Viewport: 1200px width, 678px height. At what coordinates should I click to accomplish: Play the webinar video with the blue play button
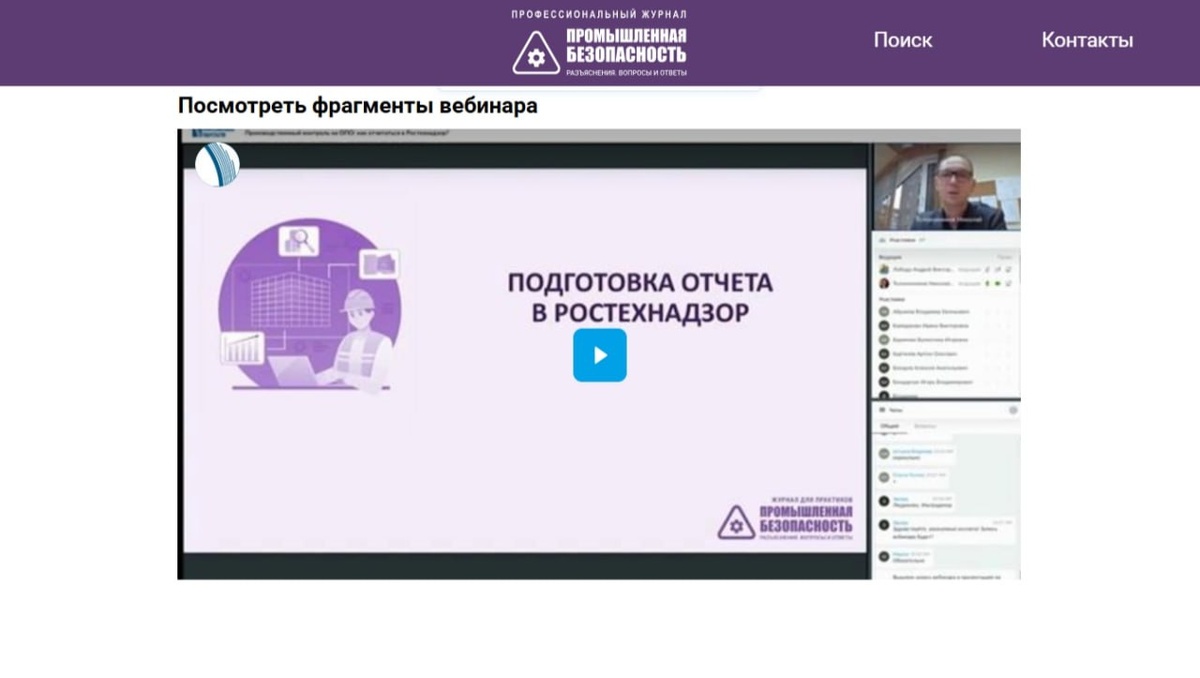599,355
